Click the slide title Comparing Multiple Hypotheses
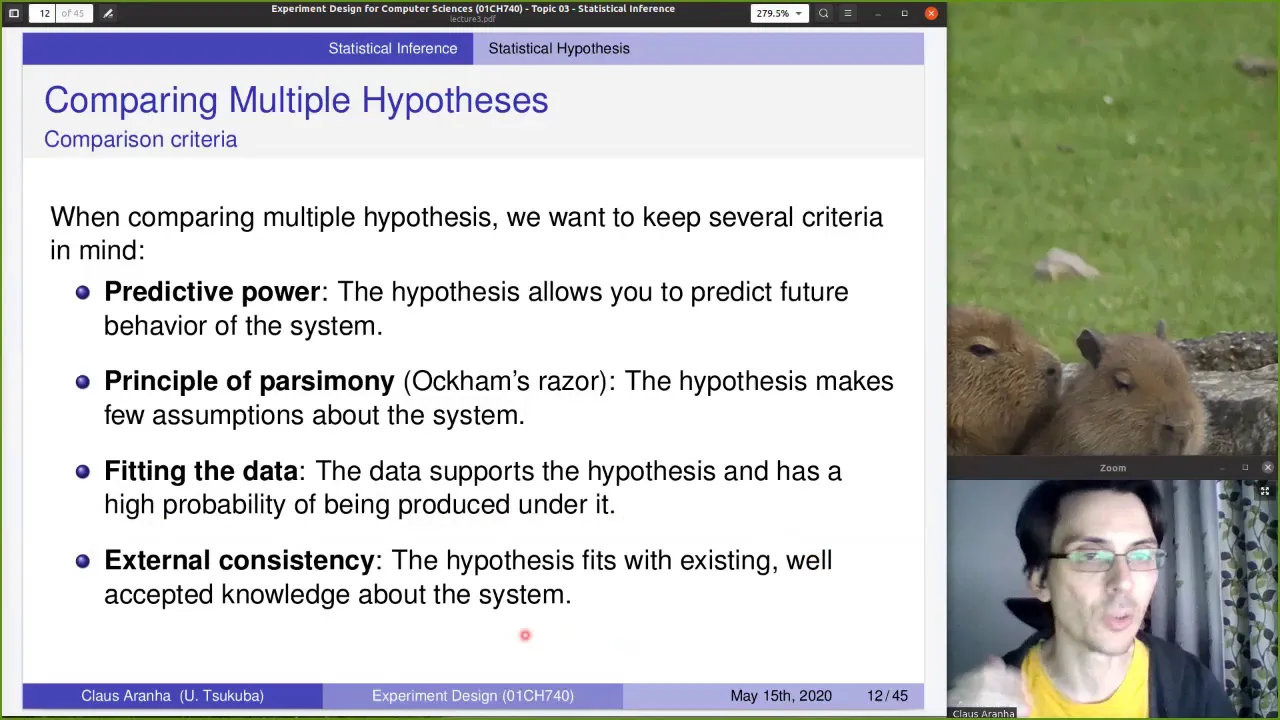Screen dimensions: 1280x720 [x=296, y=99]
